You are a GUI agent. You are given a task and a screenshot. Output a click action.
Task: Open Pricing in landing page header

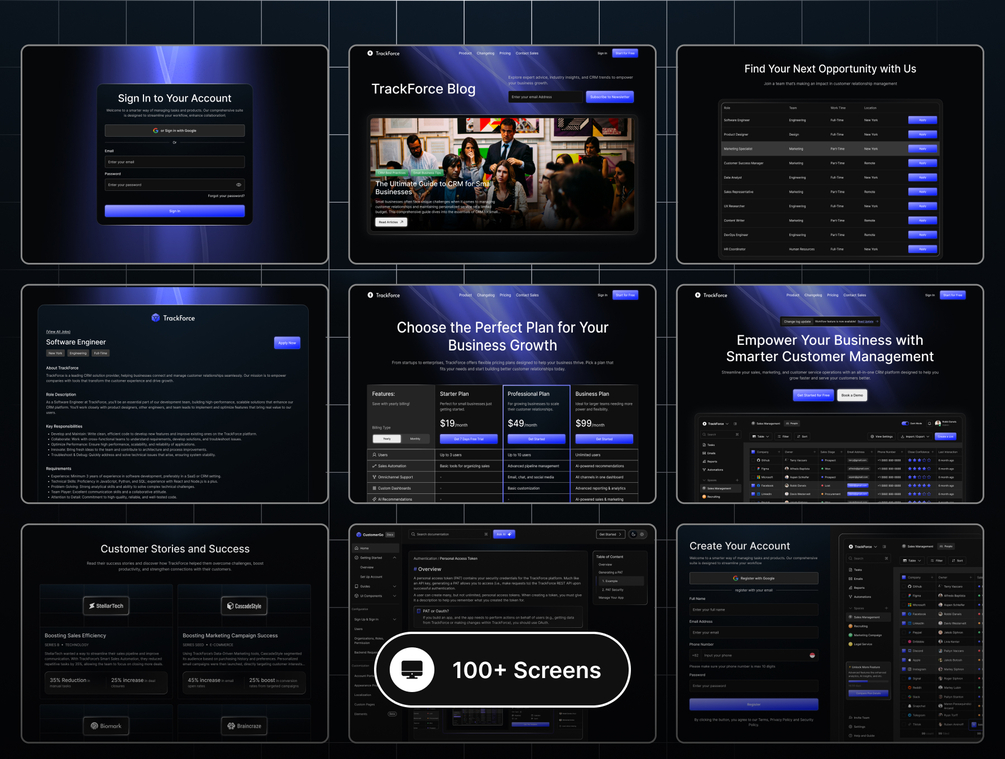[833, 295]
